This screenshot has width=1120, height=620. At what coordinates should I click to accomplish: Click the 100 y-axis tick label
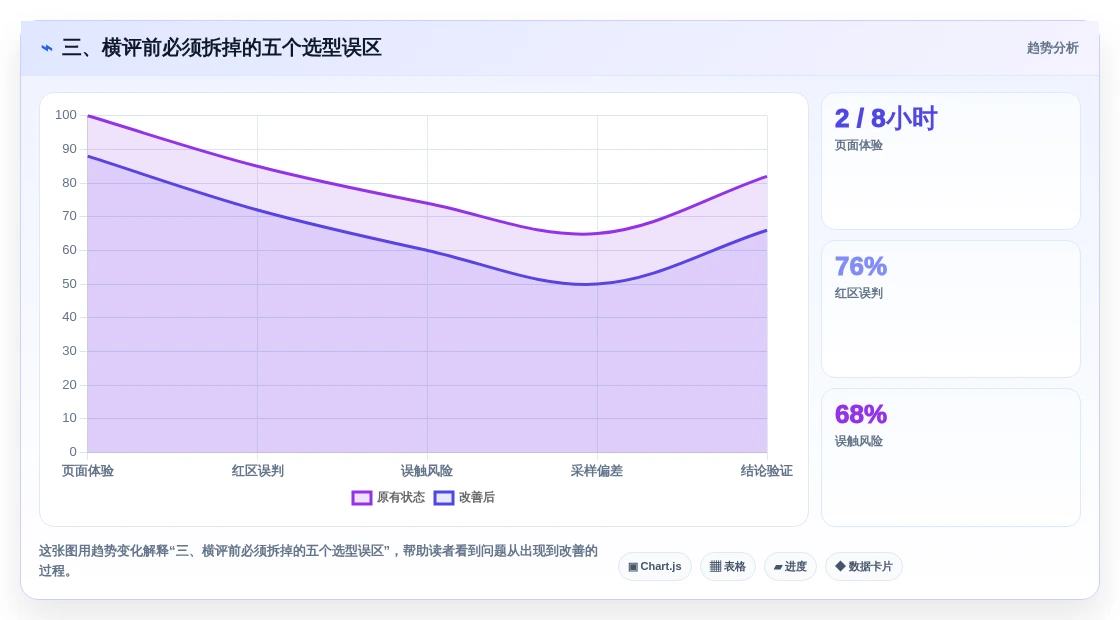66,115
